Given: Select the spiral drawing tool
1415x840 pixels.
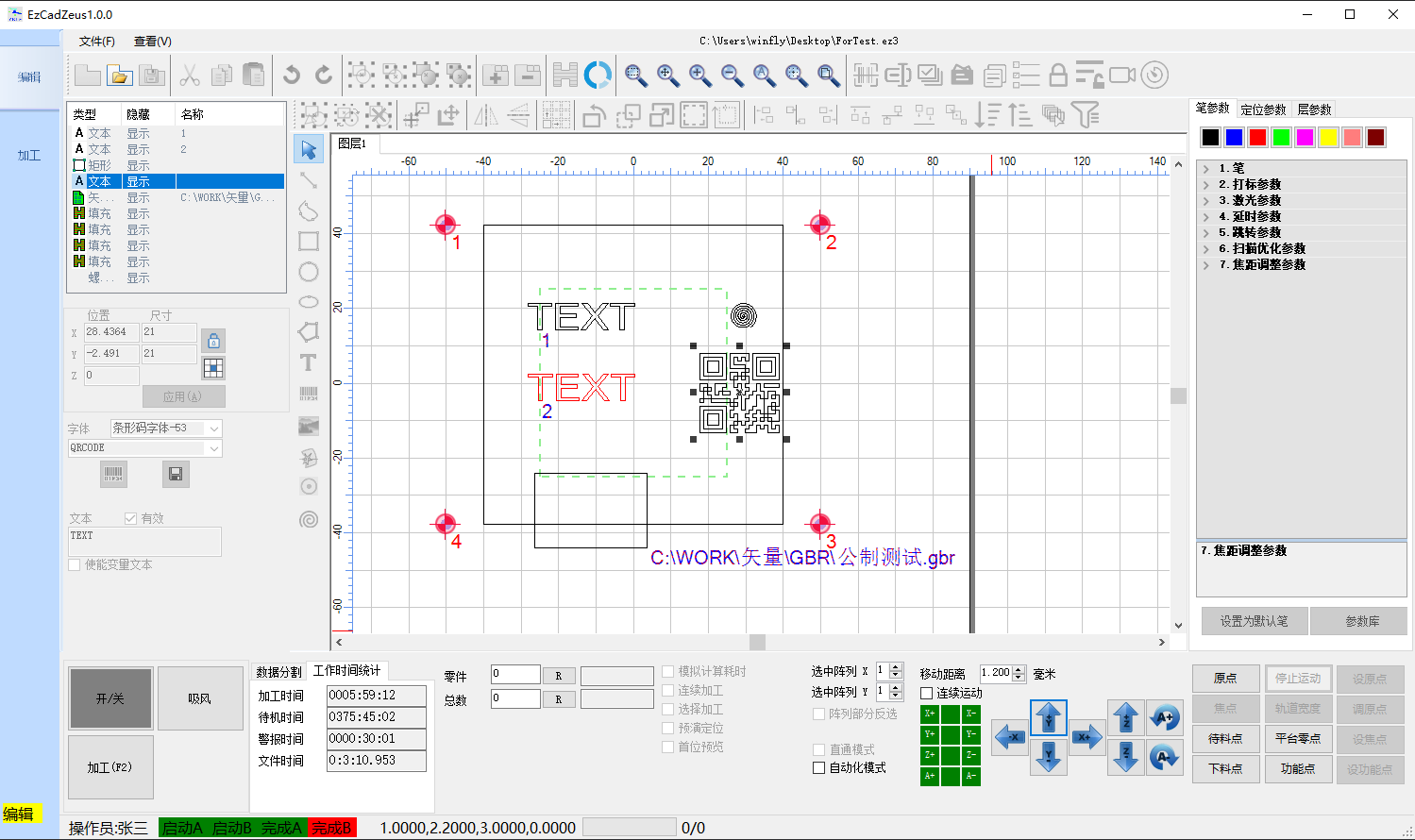Looking at the screenshot, I should 309,520.
